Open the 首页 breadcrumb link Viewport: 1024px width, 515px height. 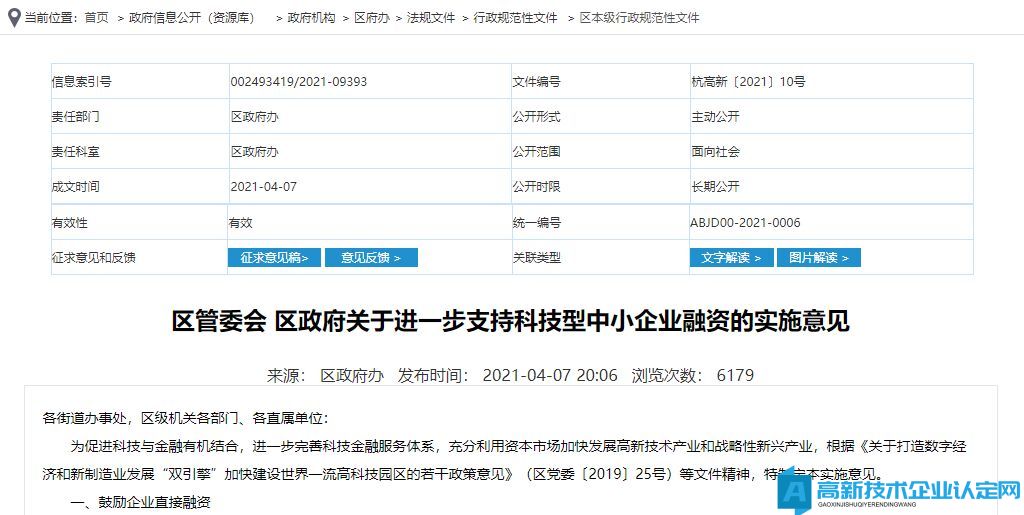coord(97,18)
